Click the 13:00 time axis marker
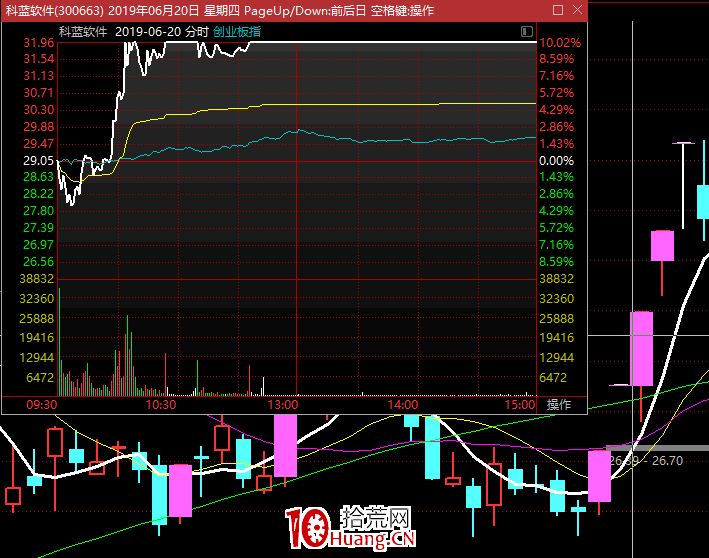Image resolution: width=709 pixels, height=558 pixels. pos(283,404)
